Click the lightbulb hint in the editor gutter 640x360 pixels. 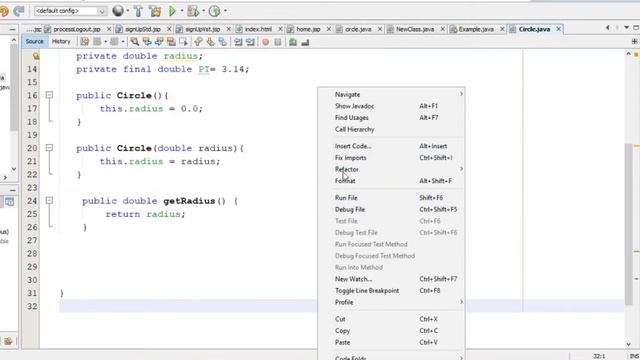point(36,56)
